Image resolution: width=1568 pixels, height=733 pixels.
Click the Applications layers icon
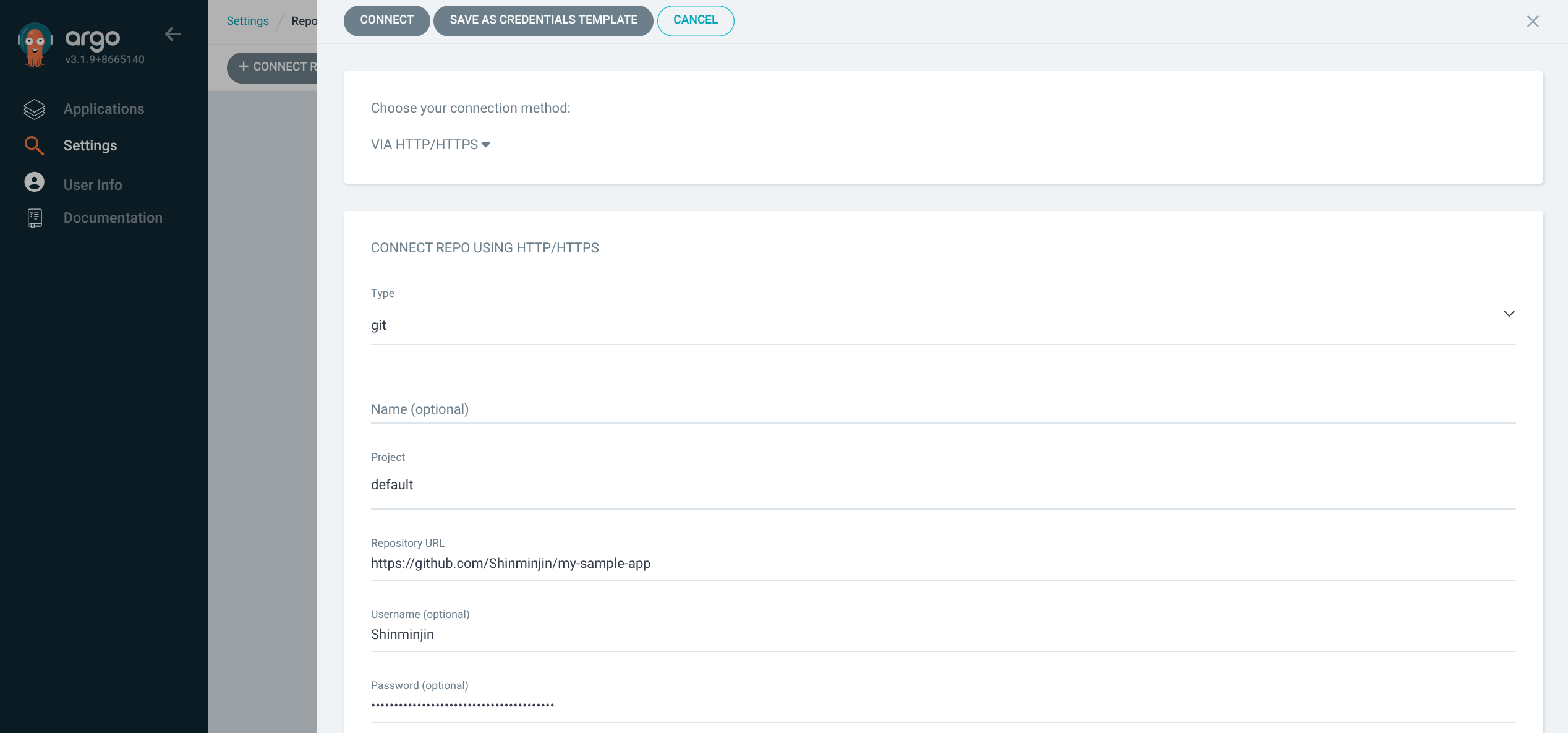[x=35, y=109]
